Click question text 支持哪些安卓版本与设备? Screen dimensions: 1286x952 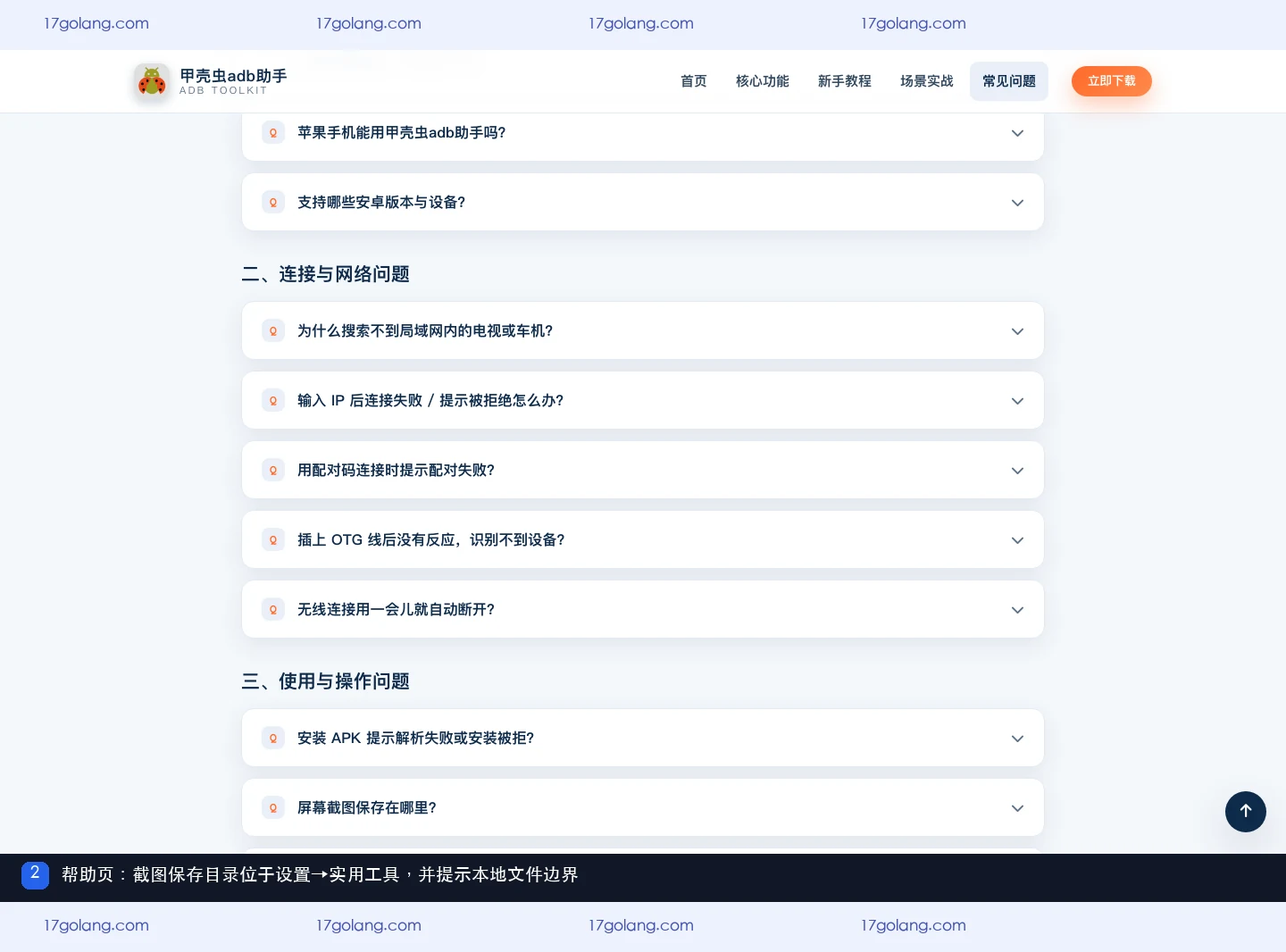(381, 202)
